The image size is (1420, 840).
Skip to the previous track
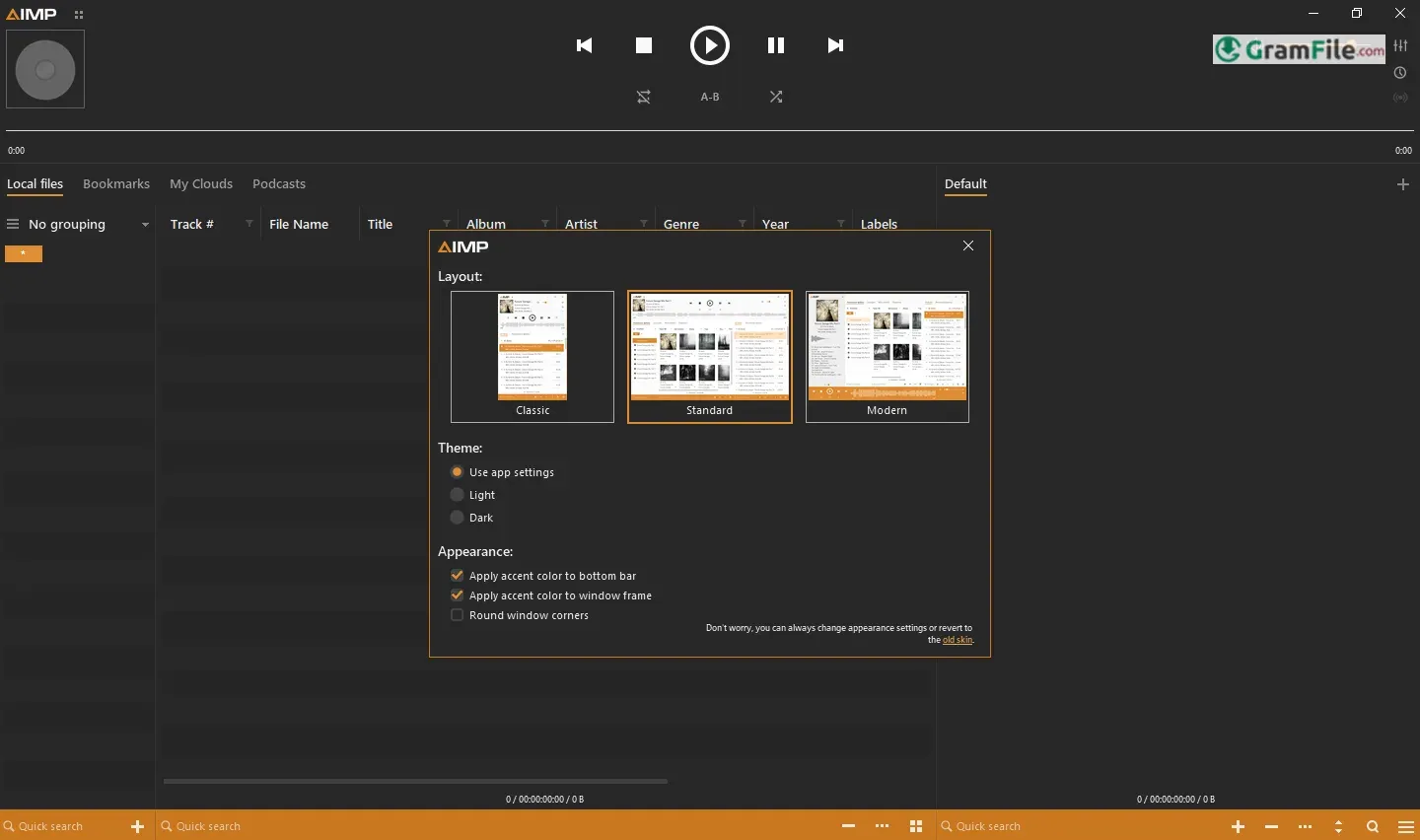(585, 45)
